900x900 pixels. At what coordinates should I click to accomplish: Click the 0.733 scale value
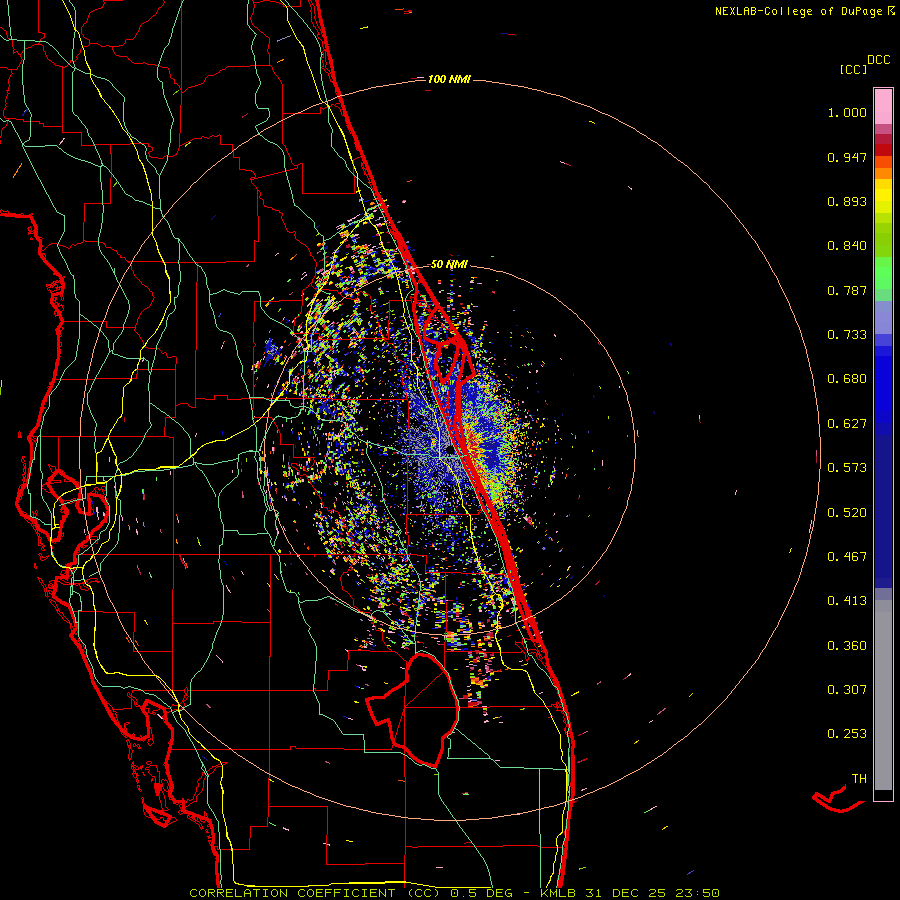847,335
